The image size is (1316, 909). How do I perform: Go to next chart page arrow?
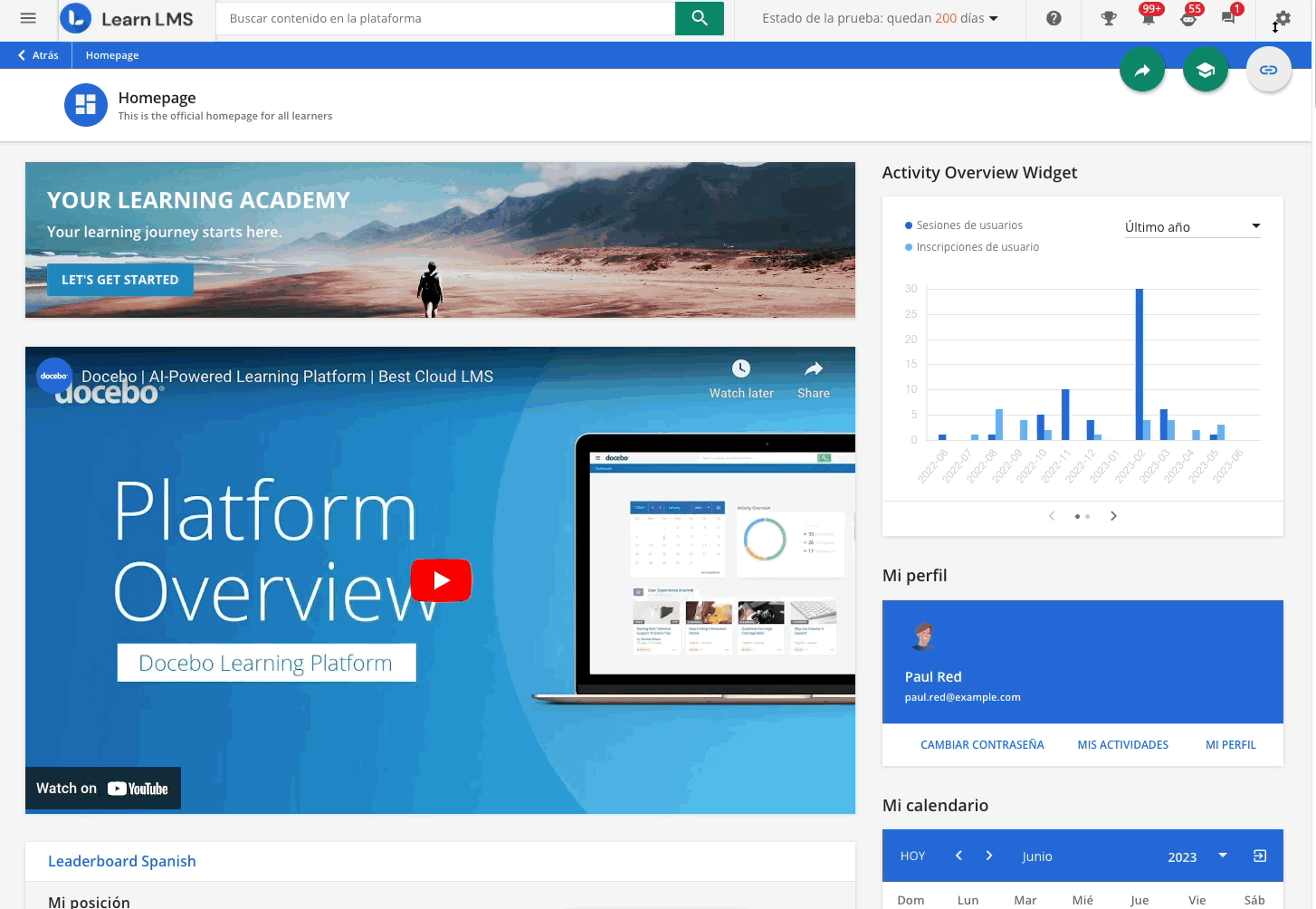(1113, 516)
